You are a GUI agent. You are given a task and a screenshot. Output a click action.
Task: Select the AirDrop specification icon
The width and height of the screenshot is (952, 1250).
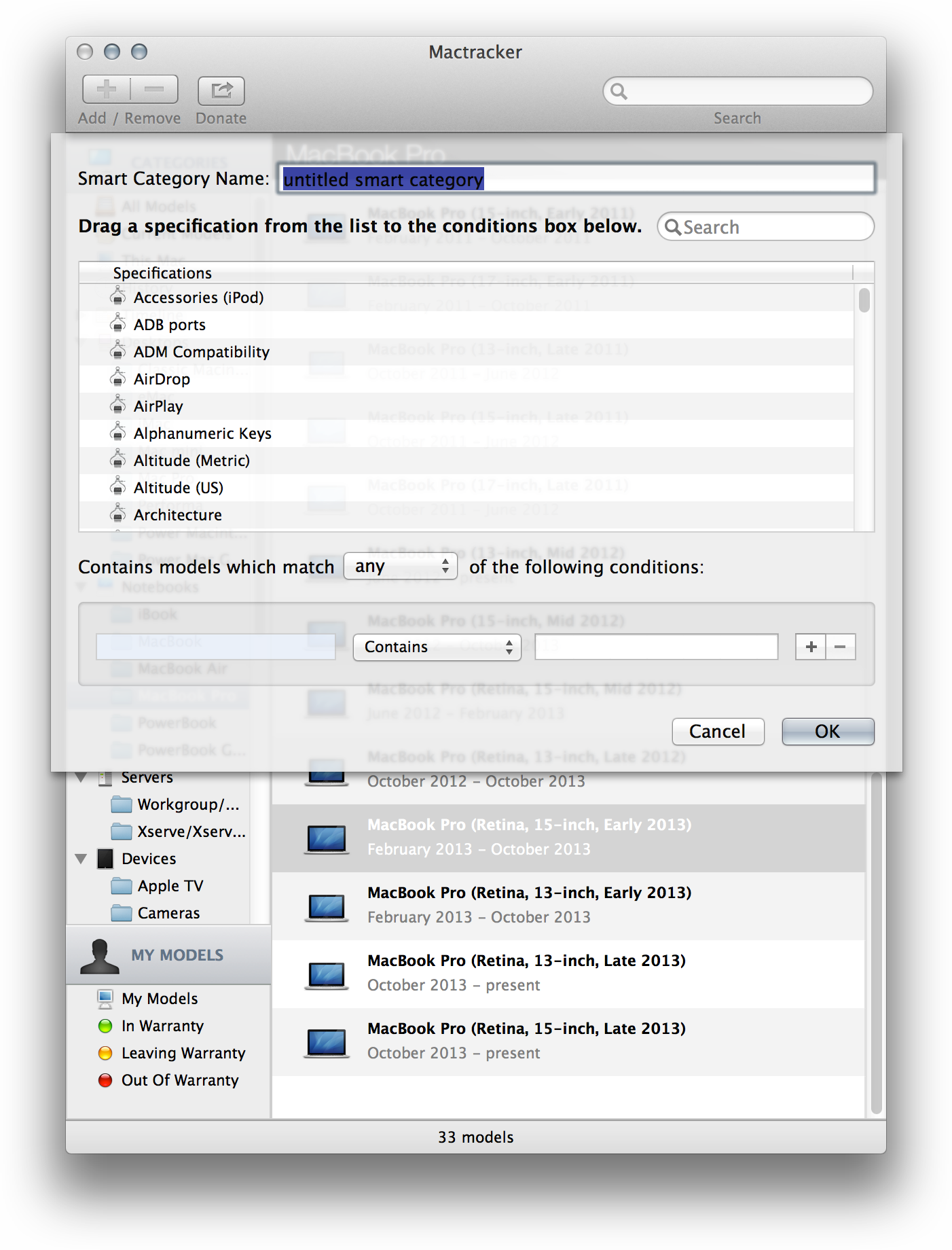118,378
